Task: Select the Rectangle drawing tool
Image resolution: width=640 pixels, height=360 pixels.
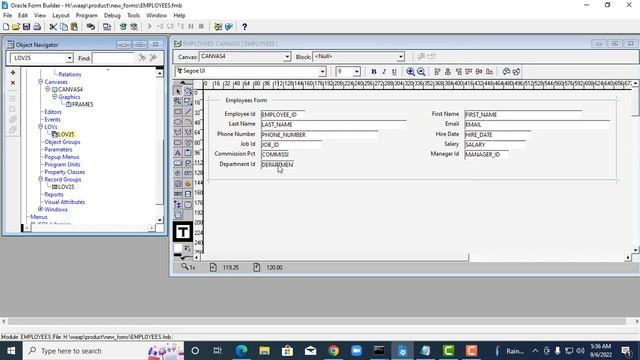Action: [x=178, y=111]
